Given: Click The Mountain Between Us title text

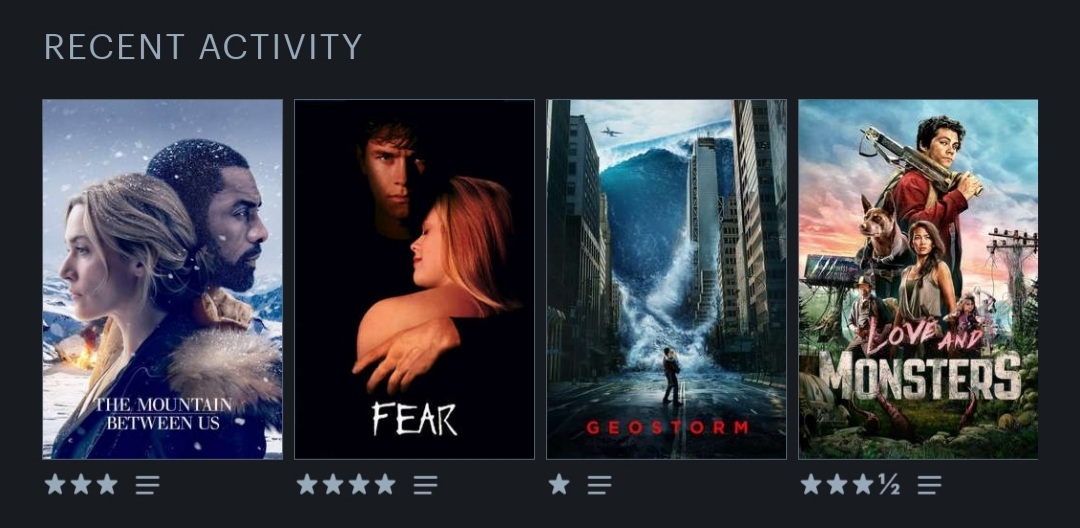Looking at the screenshot, I should pos(163,413).
